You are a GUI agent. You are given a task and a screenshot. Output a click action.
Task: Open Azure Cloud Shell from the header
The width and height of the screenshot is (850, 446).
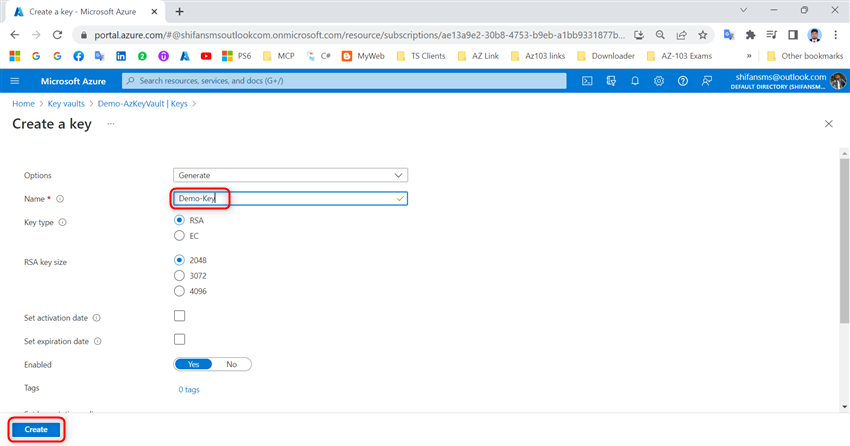(x=587, y=81)
